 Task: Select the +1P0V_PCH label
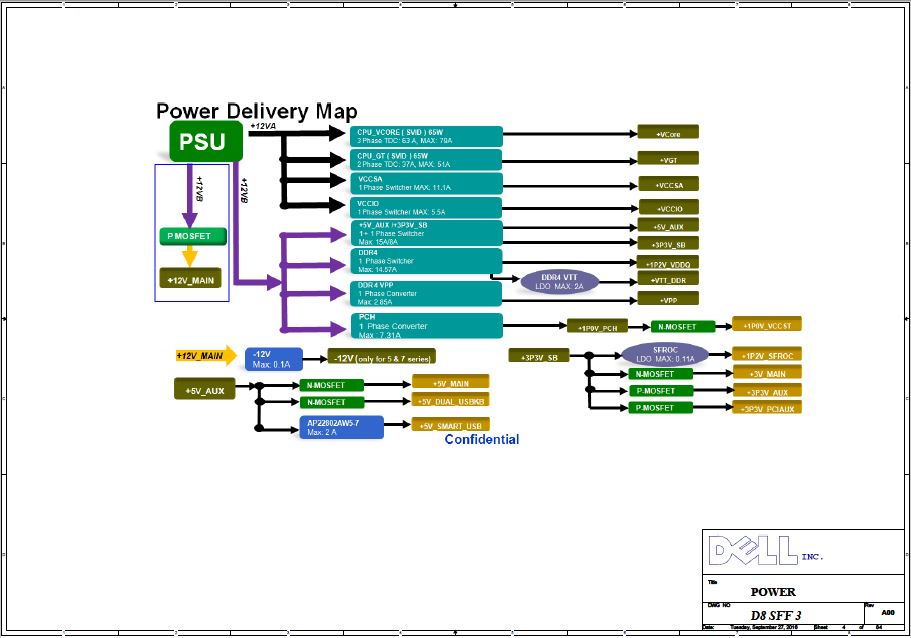(x=598, y=327)
